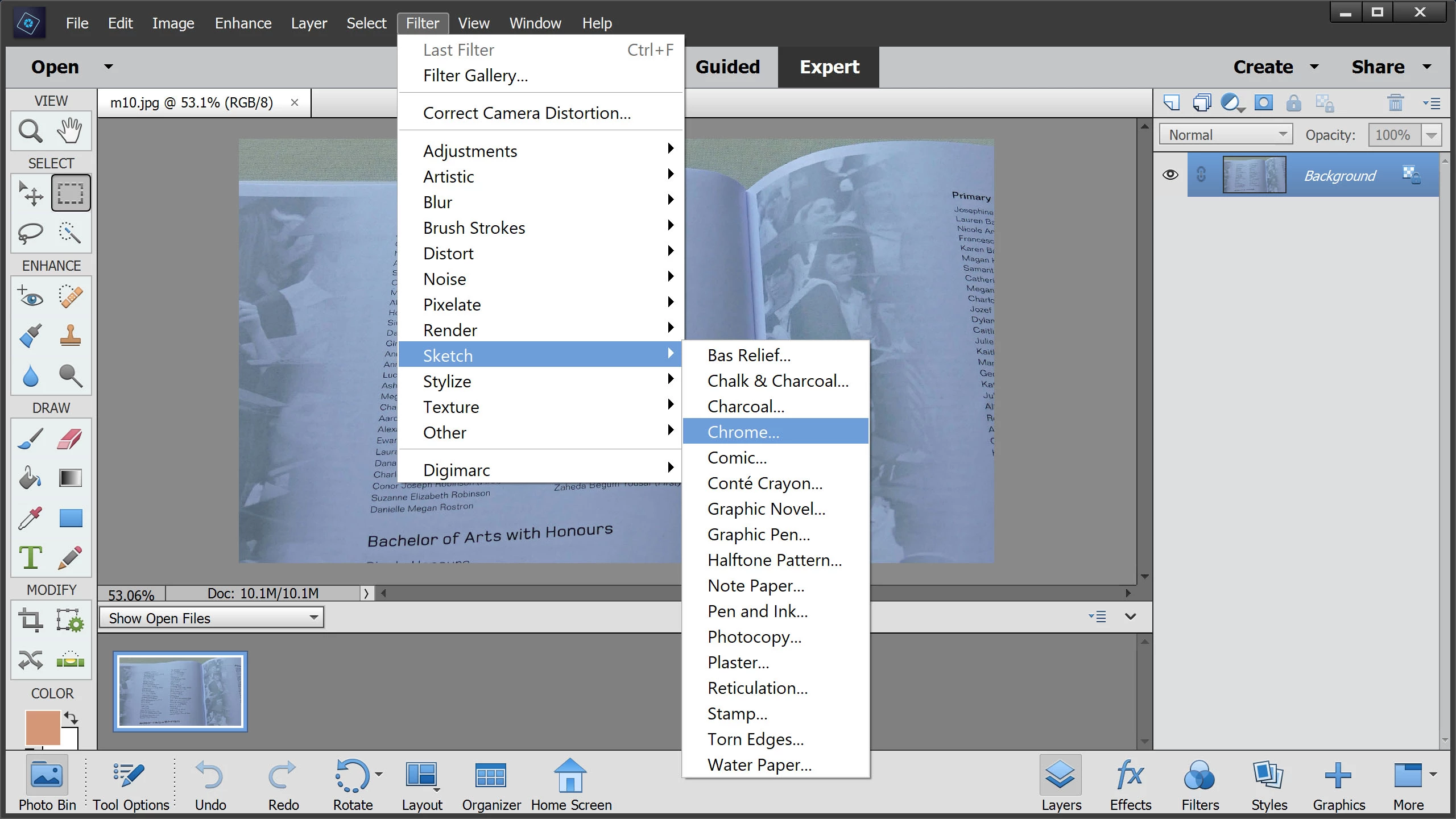Click the foreground color swatch

click(x=43, y=727)
